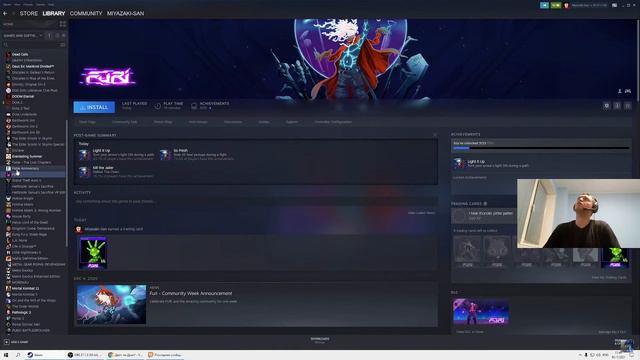
Task: Select Ori and the Will of the Wisps
Action: pos(34,300)
